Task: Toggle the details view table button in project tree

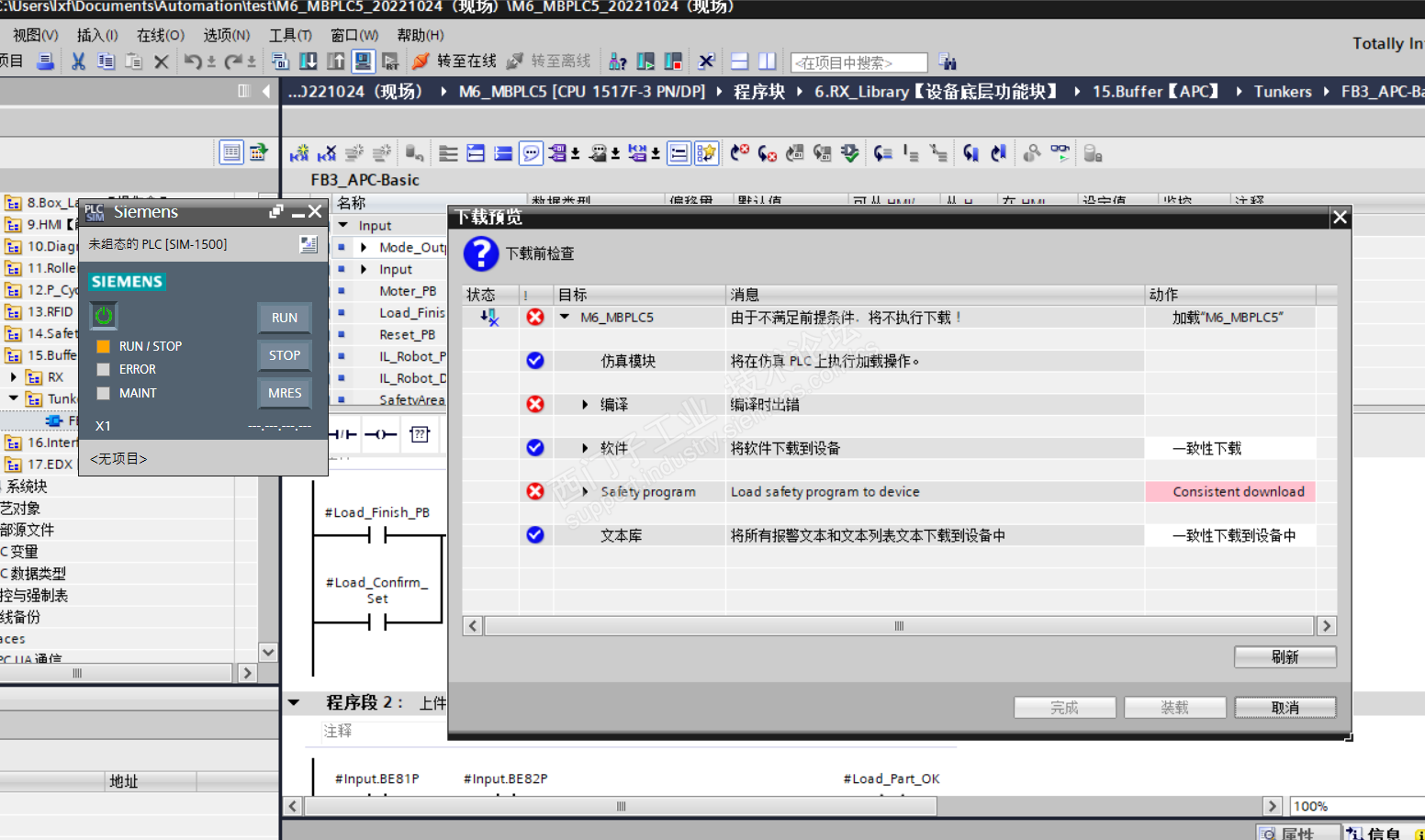Action: pos(231,152)
